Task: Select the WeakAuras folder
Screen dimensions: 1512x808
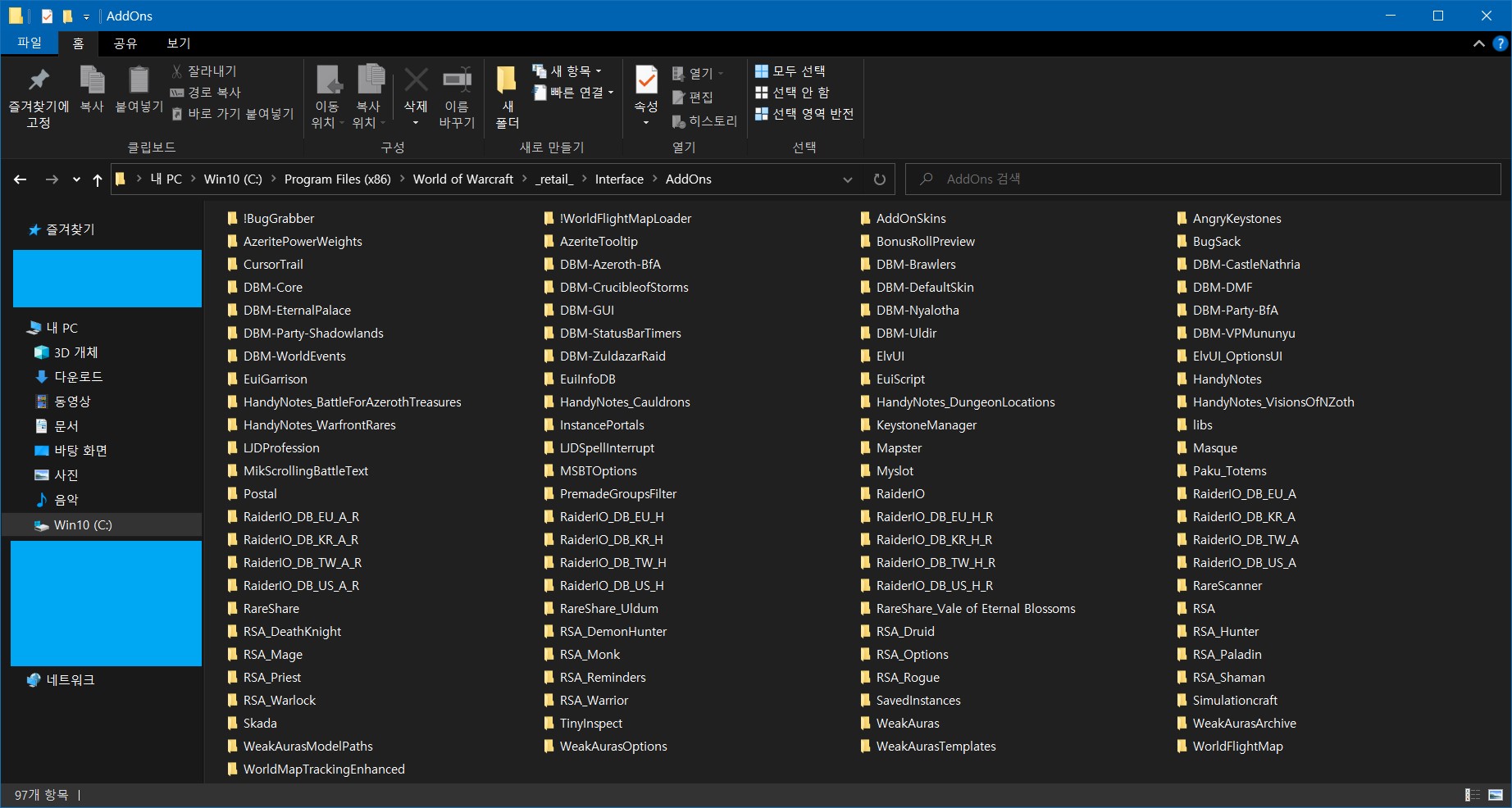Action: 899,724
